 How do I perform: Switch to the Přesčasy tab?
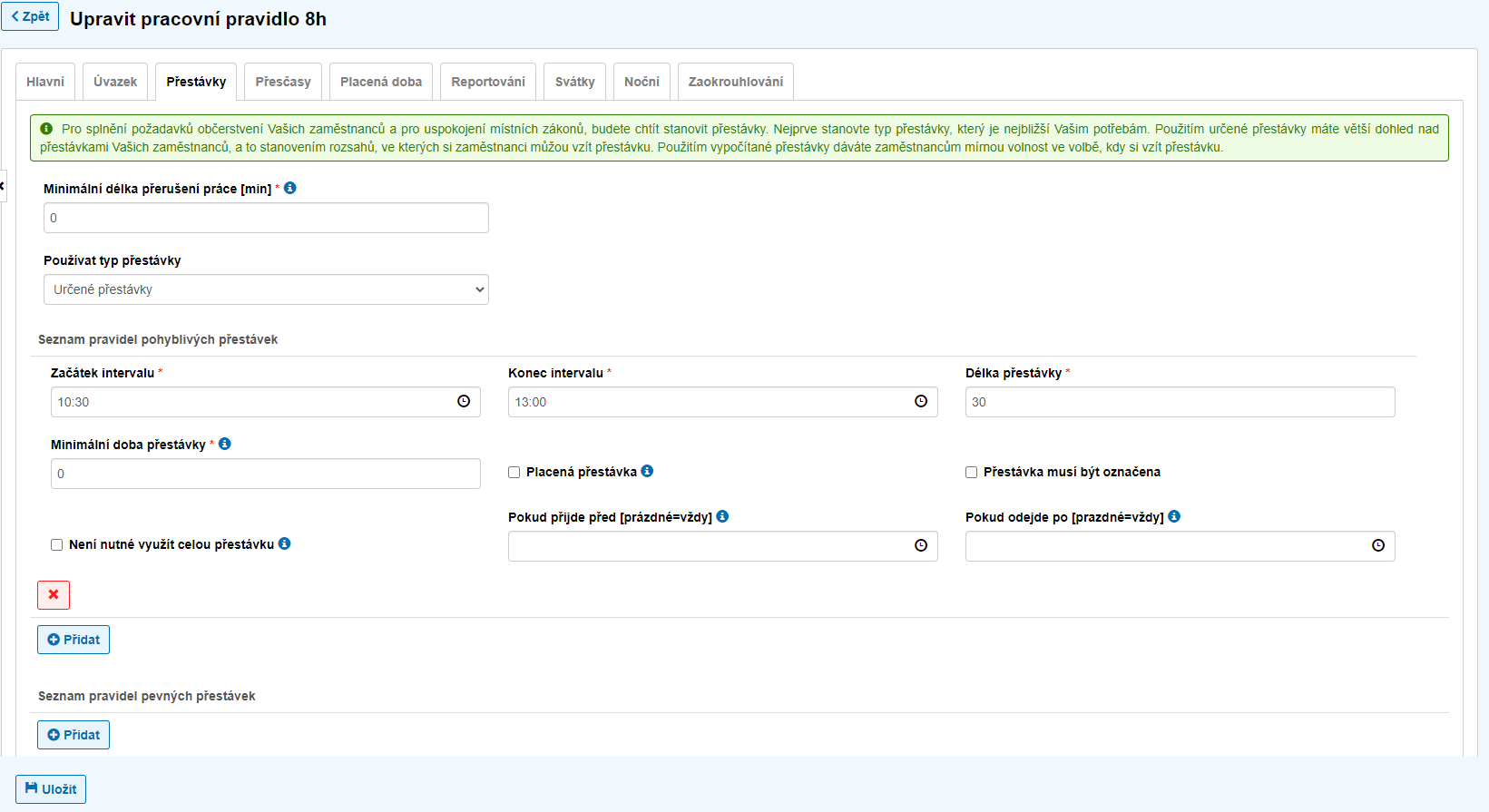point(283,82)
